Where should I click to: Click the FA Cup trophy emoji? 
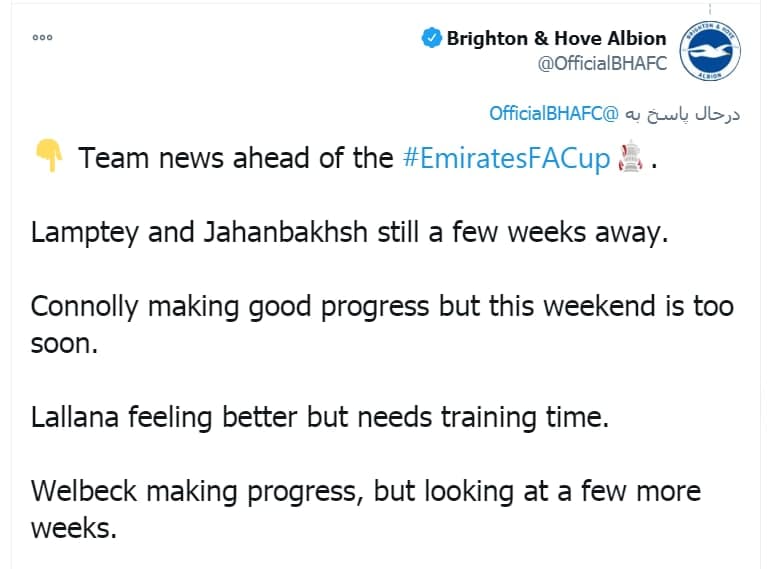[631, 157]
